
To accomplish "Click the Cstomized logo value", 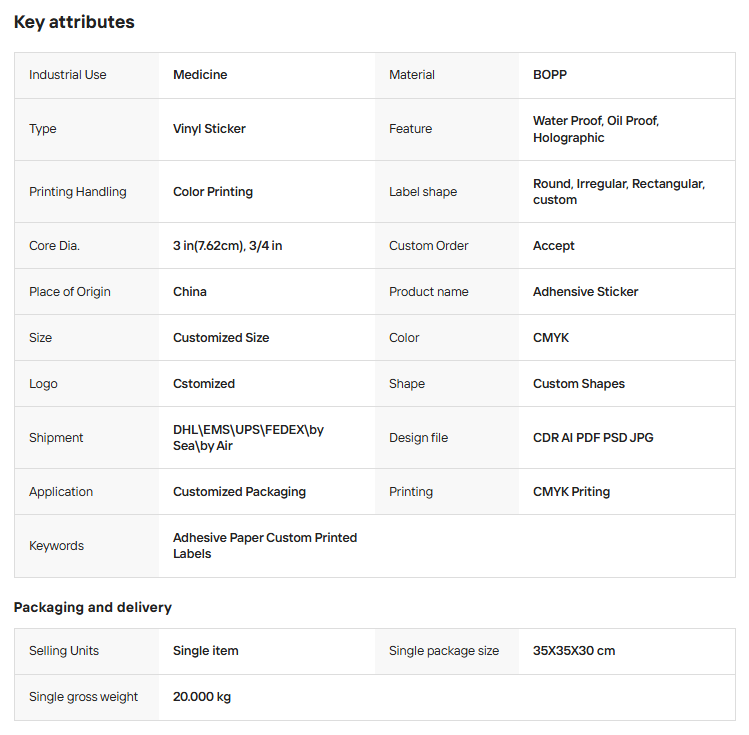I will click(x=204, y=384).
